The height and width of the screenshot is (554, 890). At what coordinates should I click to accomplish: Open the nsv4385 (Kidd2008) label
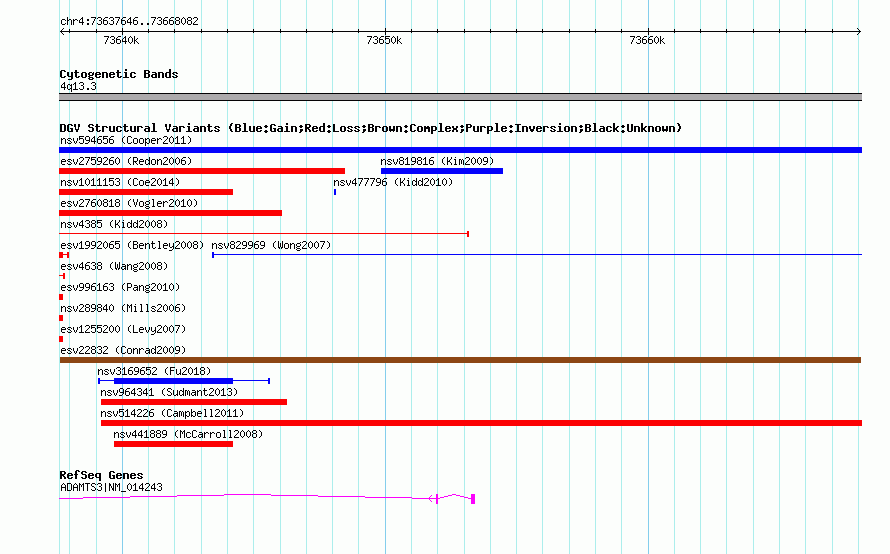point(114,224)
